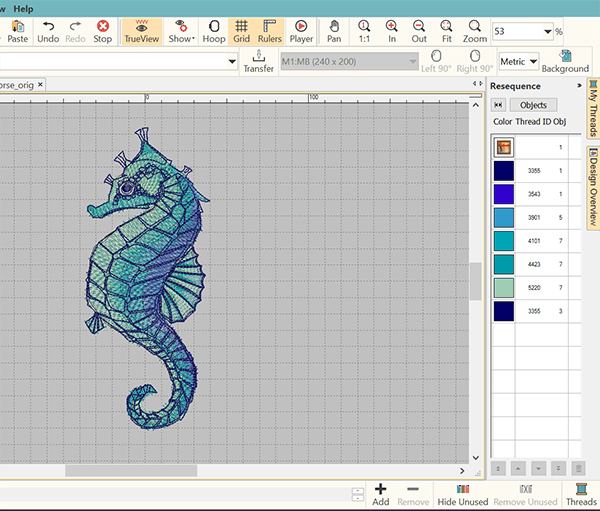Click the Objects button in Resequence

pyautogui.click(x=533, y=105)
